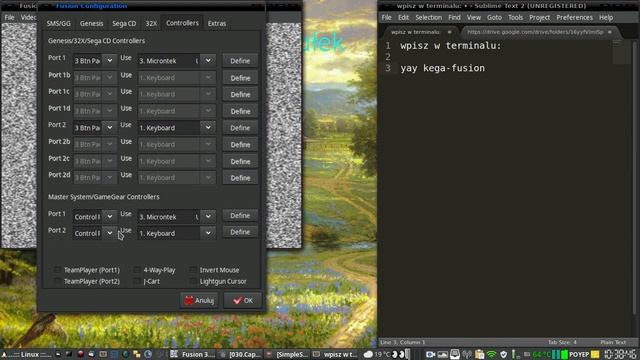Open Sublime Text Project menu
Viewport: 640px width, 360px height.
[540, 18]
